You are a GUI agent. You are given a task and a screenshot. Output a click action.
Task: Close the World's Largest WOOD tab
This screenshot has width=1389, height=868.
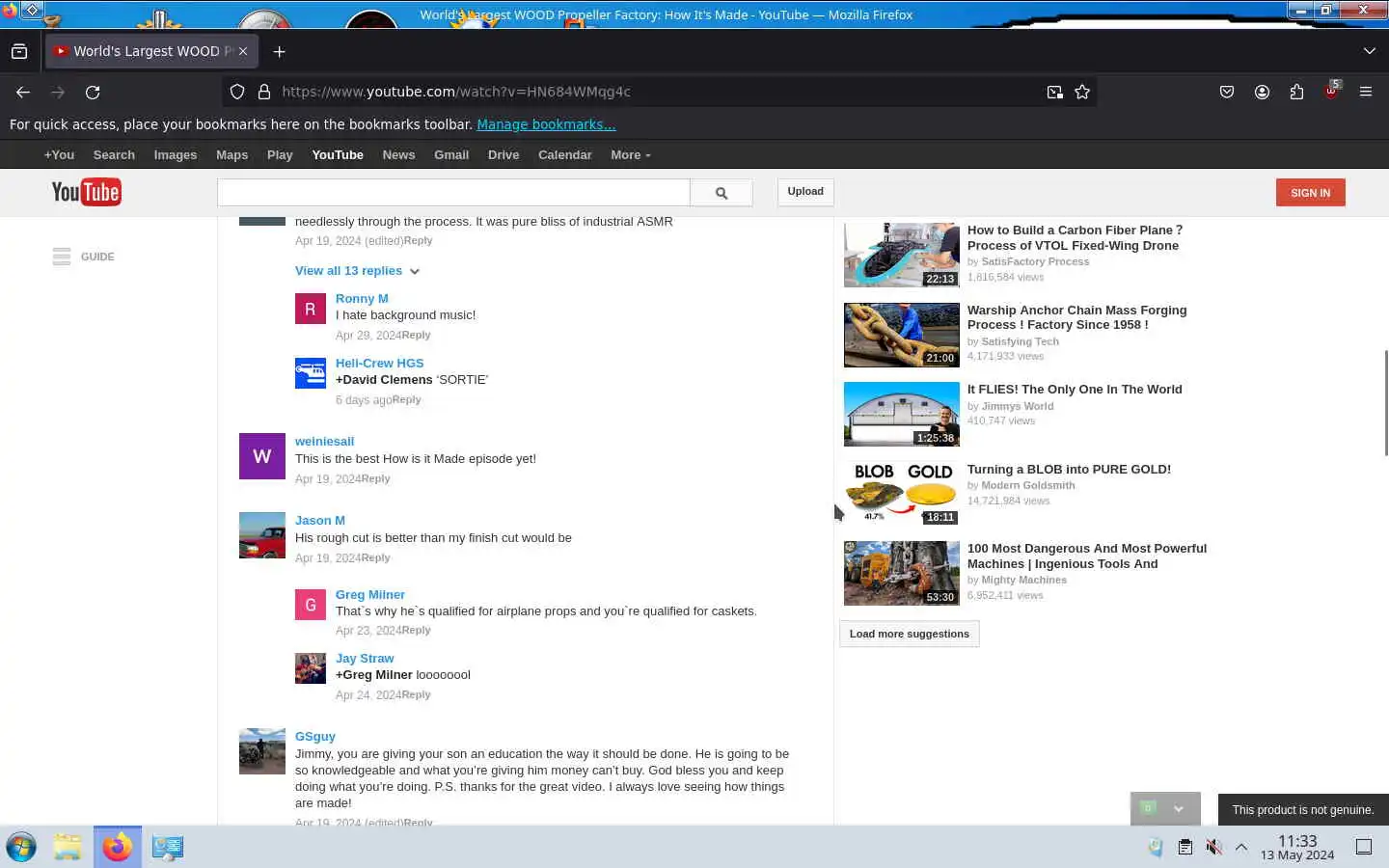click(x=243, y=51)
